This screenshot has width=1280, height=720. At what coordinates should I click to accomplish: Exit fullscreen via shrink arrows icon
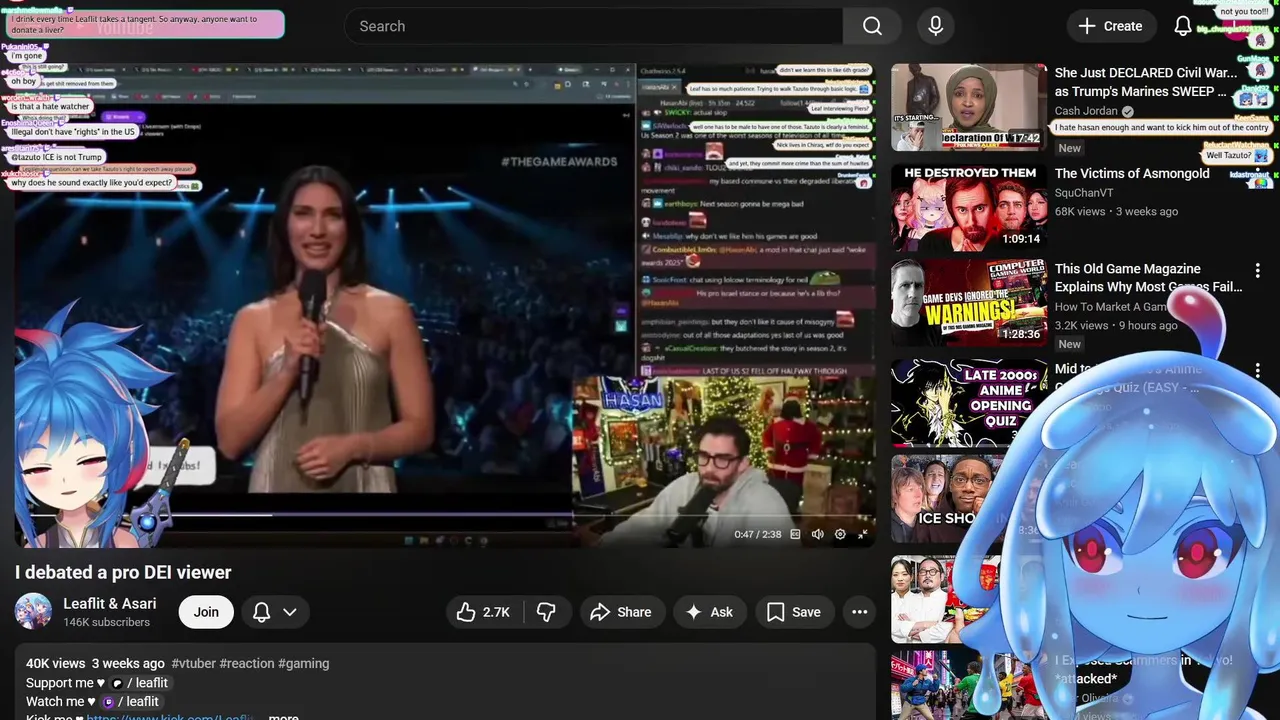click(x=863, y=534)
